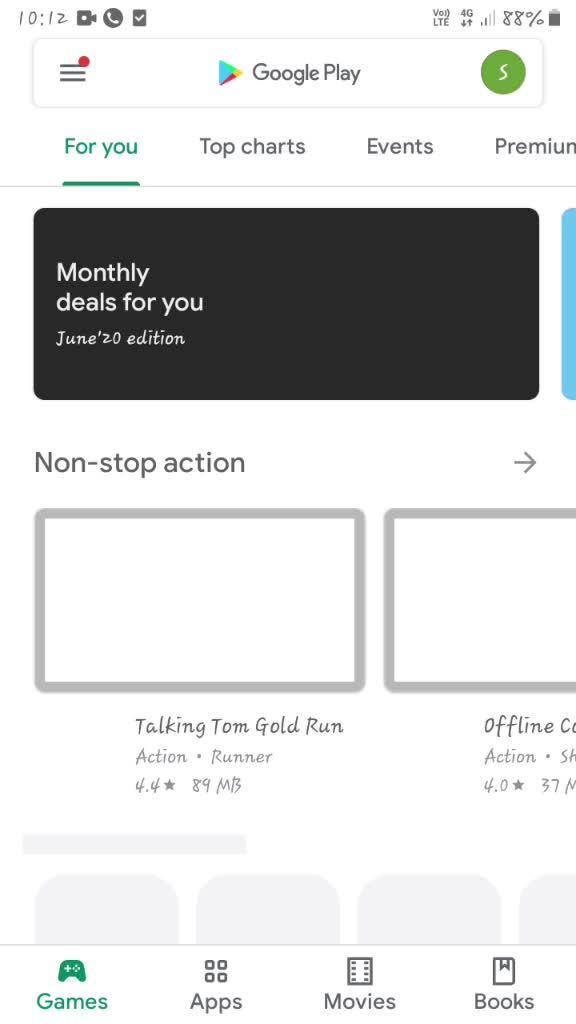576x1024 pixels.
Task: Open the Books bookmark icon
Action: (x=504, y=971)
